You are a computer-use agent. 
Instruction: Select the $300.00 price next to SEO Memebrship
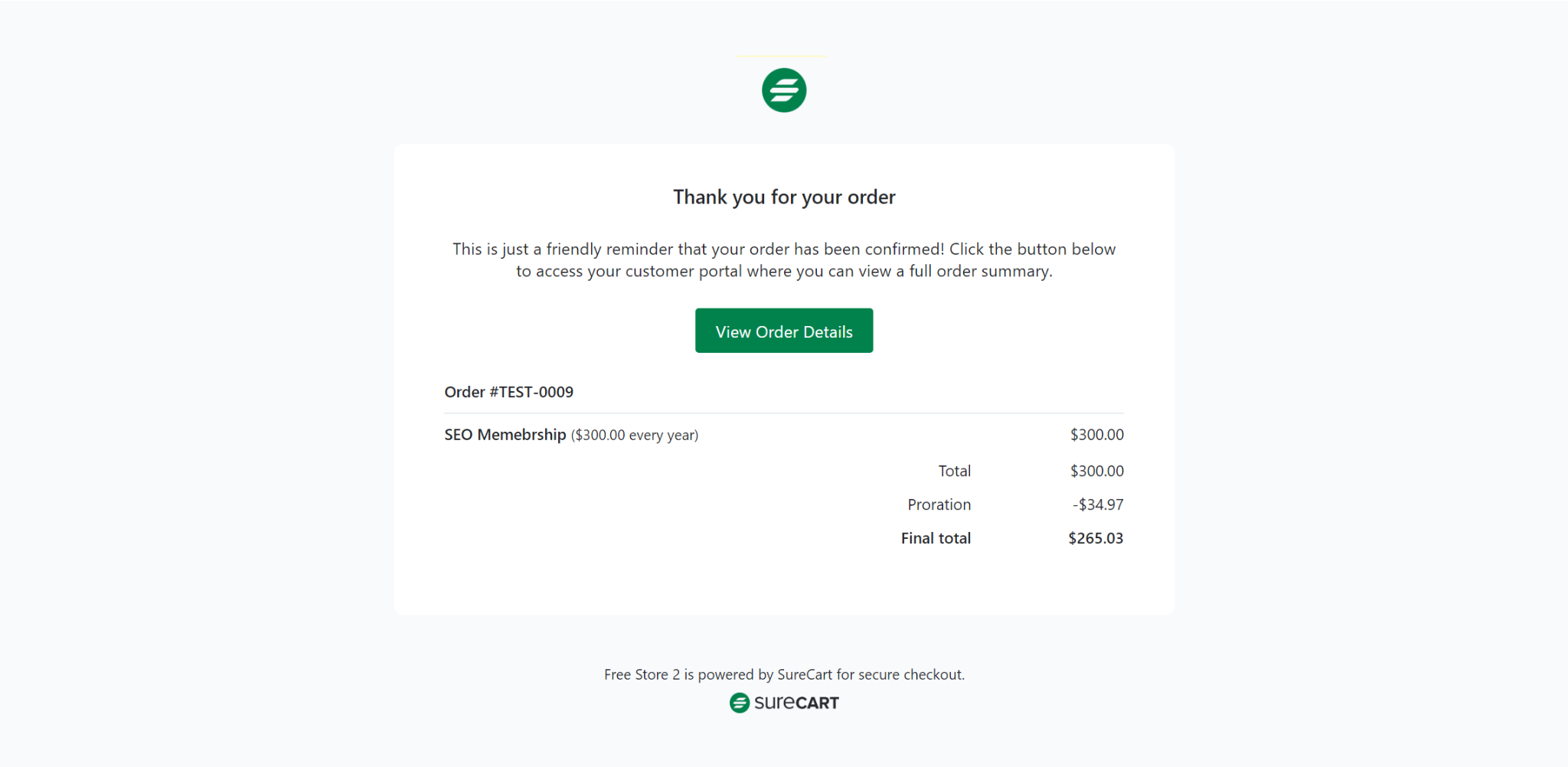(1096, 434)
